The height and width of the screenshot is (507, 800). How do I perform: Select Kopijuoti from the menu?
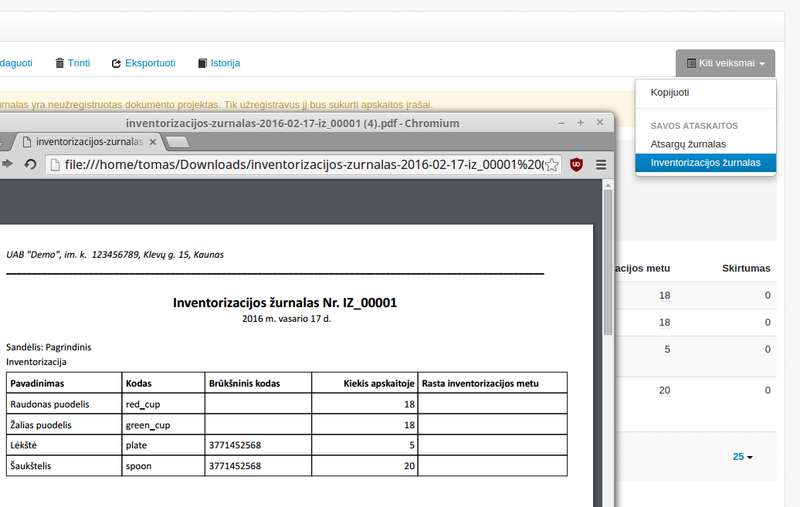[x=669, y=92]
